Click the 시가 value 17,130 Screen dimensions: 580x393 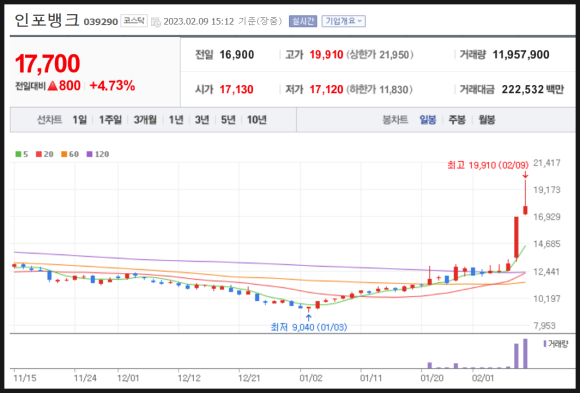pos(236,90)
